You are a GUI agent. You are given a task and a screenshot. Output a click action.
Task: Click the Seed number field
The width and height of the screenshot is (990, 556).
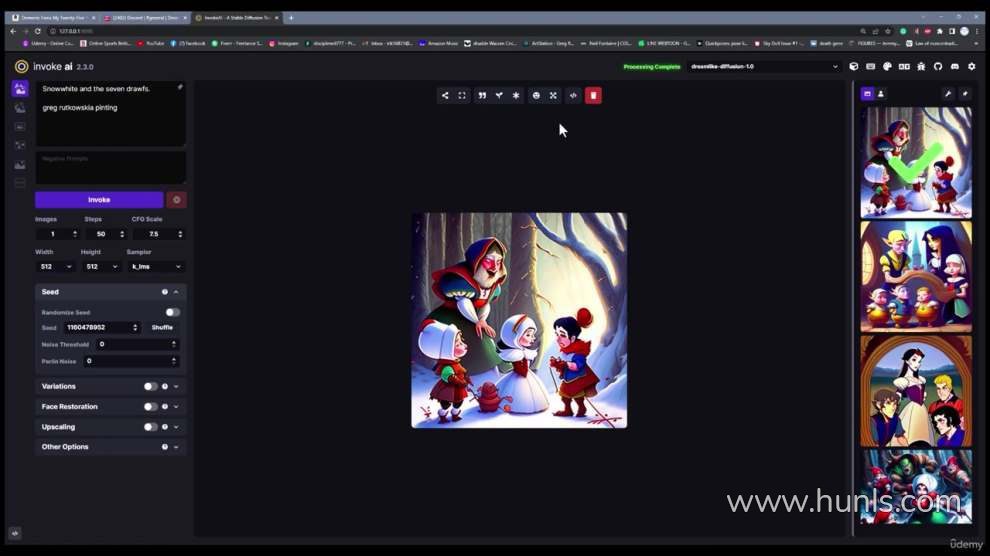click(x=101, y=328)
